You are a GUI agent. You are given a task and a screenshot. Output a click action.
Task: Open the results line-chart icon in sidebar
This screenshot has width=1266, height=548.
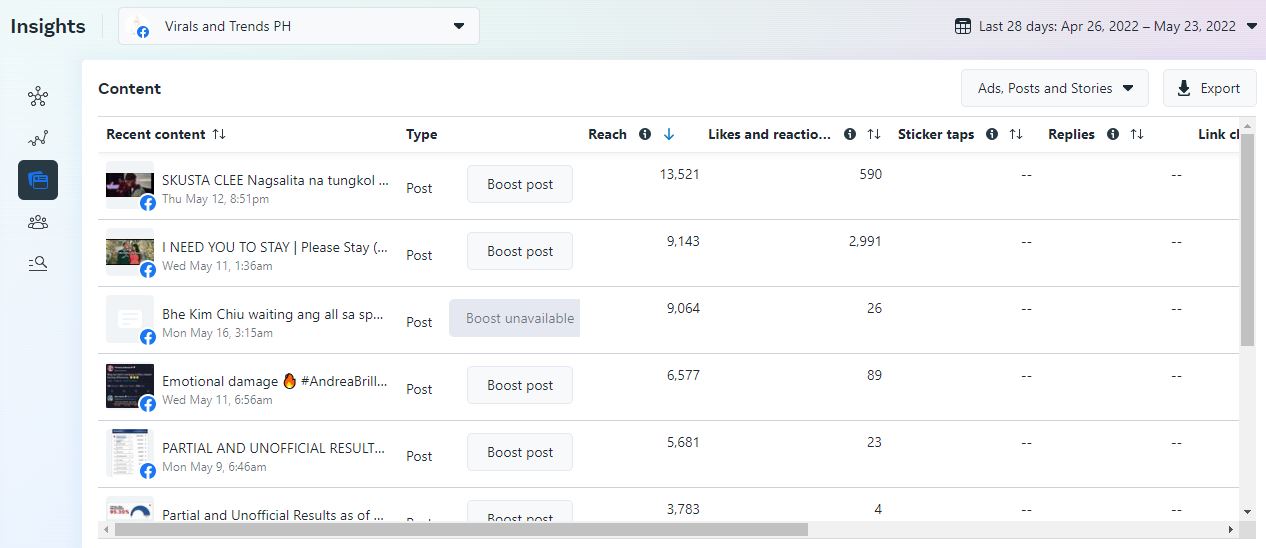click(38, 139)
